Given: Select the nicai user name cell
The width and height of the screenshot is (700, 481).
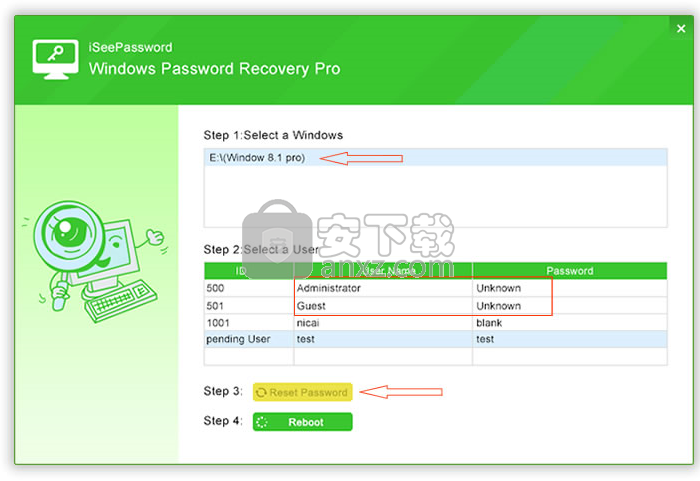Looking at the screenshot, I should [x=383, y=322].
